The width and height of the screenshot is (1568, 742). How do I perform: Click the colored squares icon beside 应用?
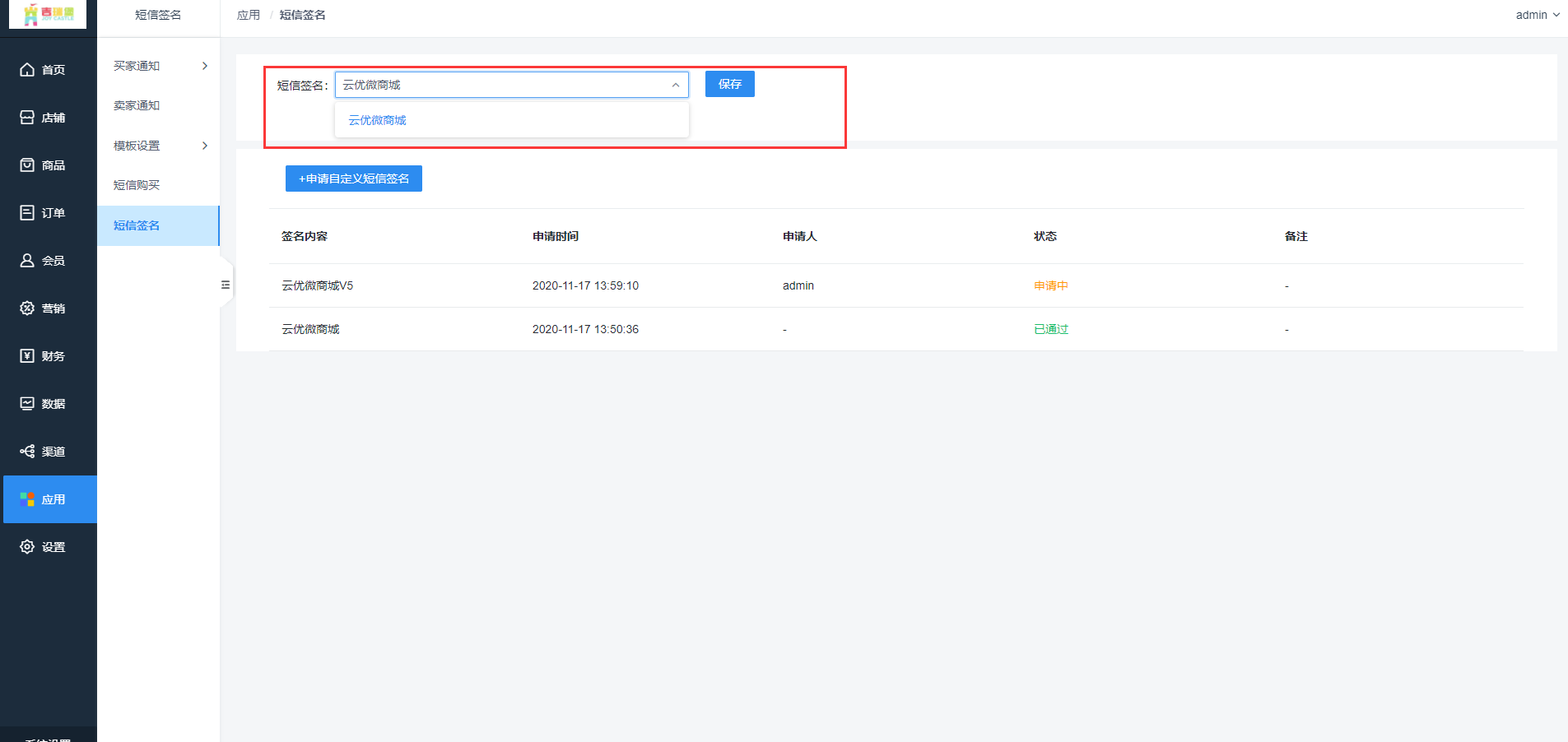[x=27, y=499]
